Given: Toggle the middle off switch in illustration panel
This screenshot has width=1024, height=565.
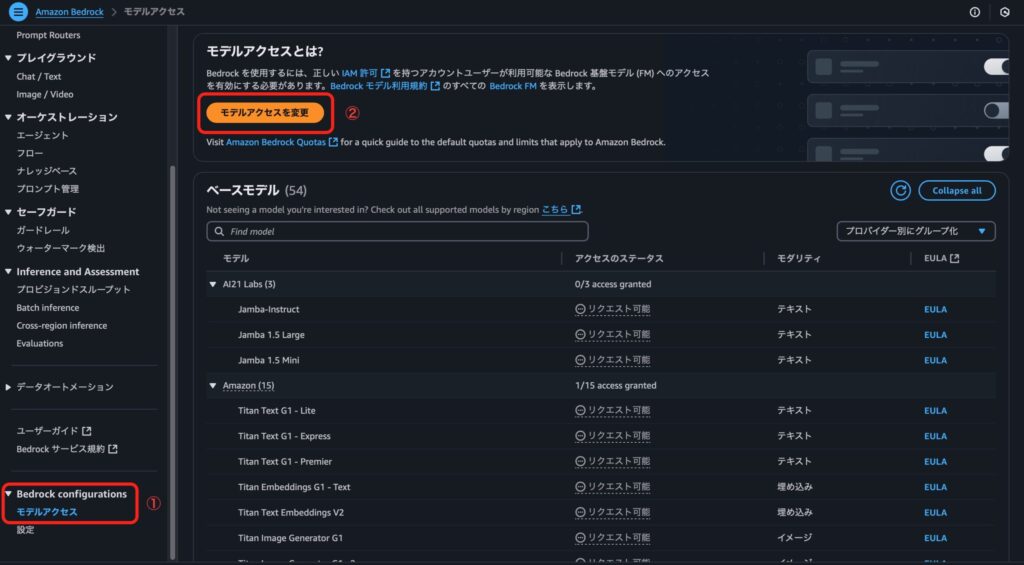Looking at the screenshot, I should [996, 110].
